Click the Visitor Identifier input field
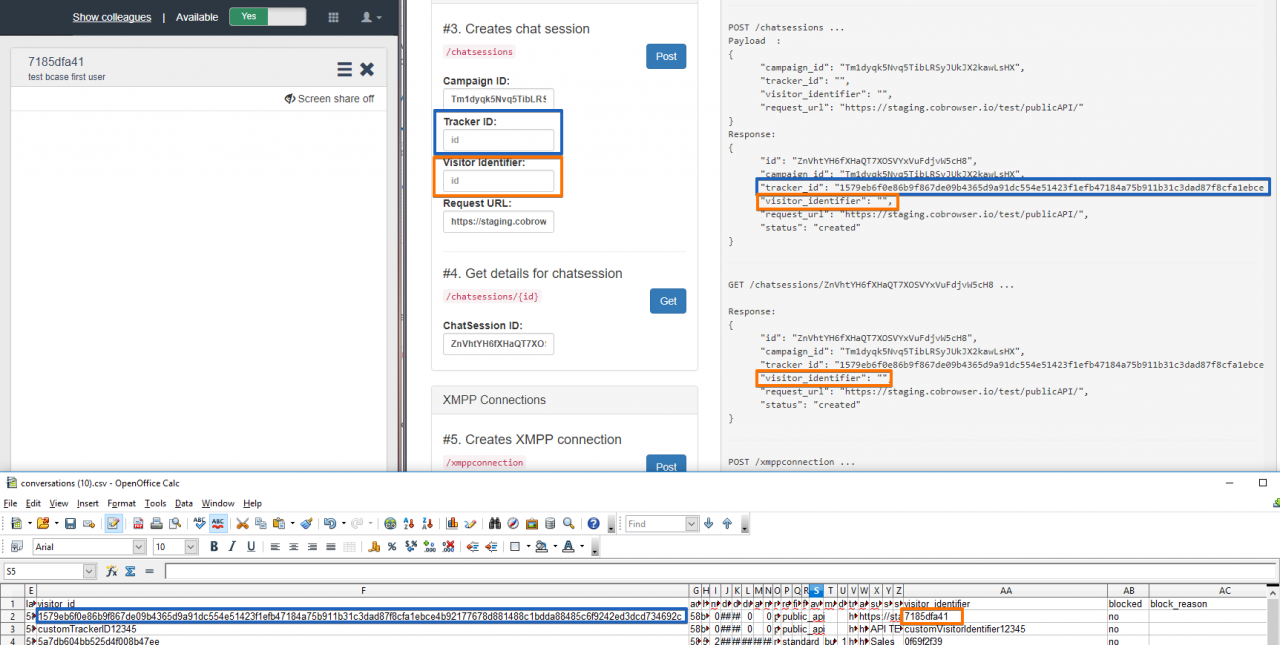 [498, 181]
